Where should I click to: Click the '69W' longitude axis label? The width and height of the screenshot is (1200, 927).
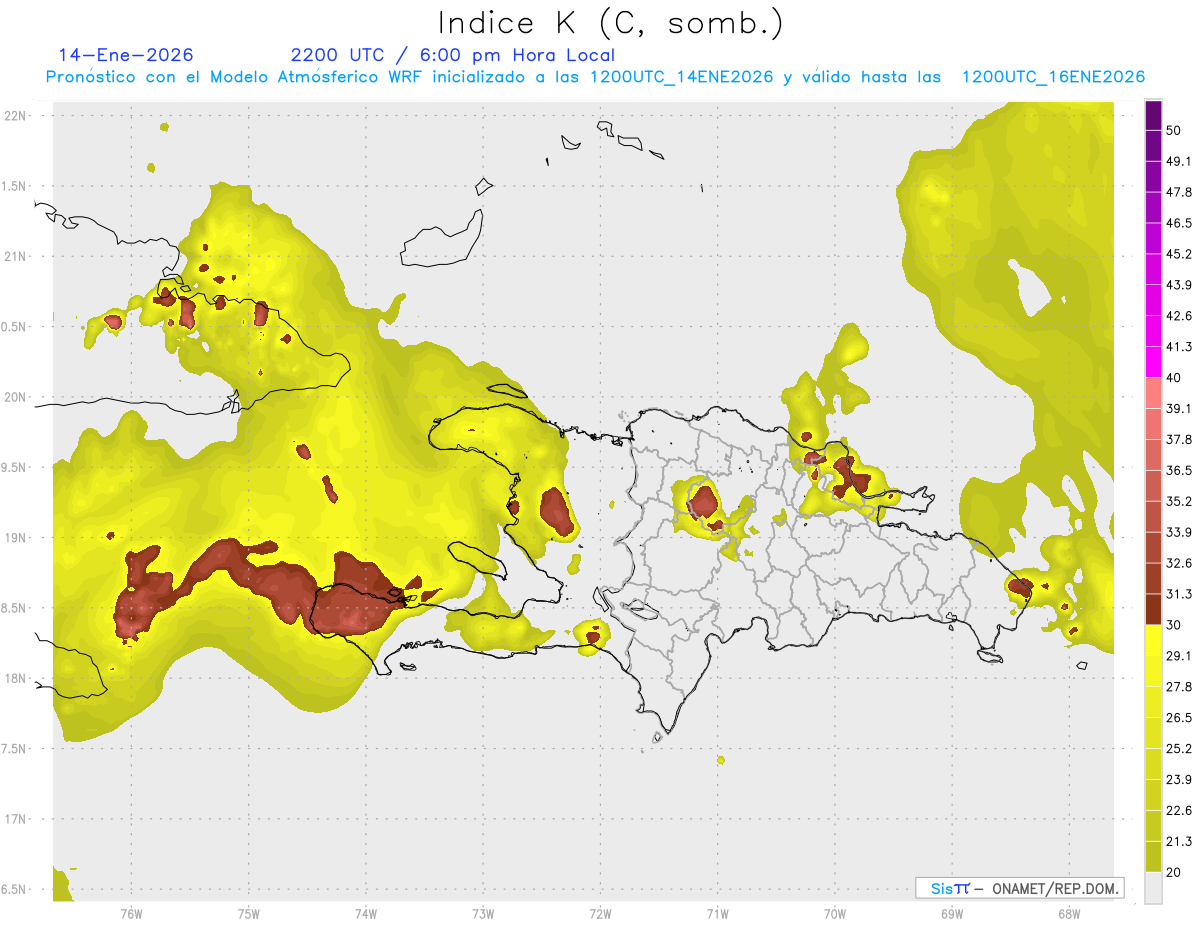pos(952,914)
